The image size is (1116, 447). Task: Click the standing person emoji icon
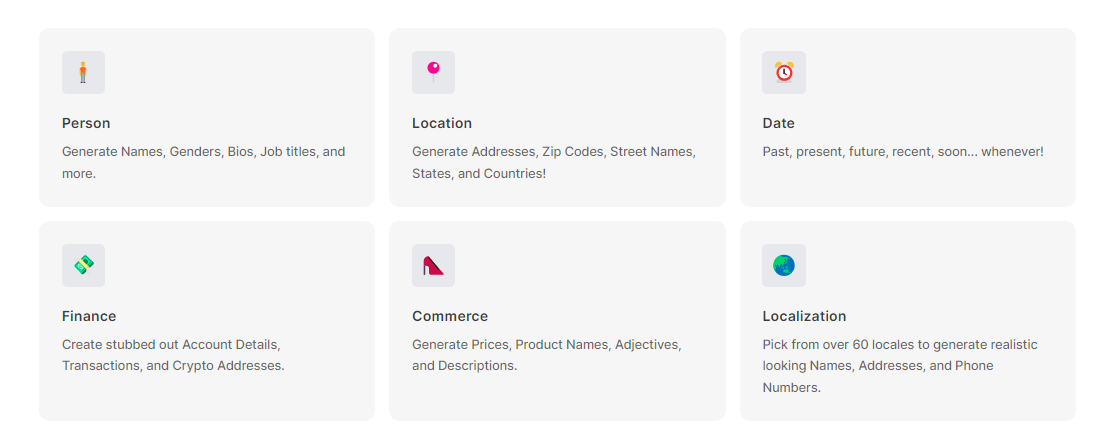pyautogui.click(x=83, y=73)
